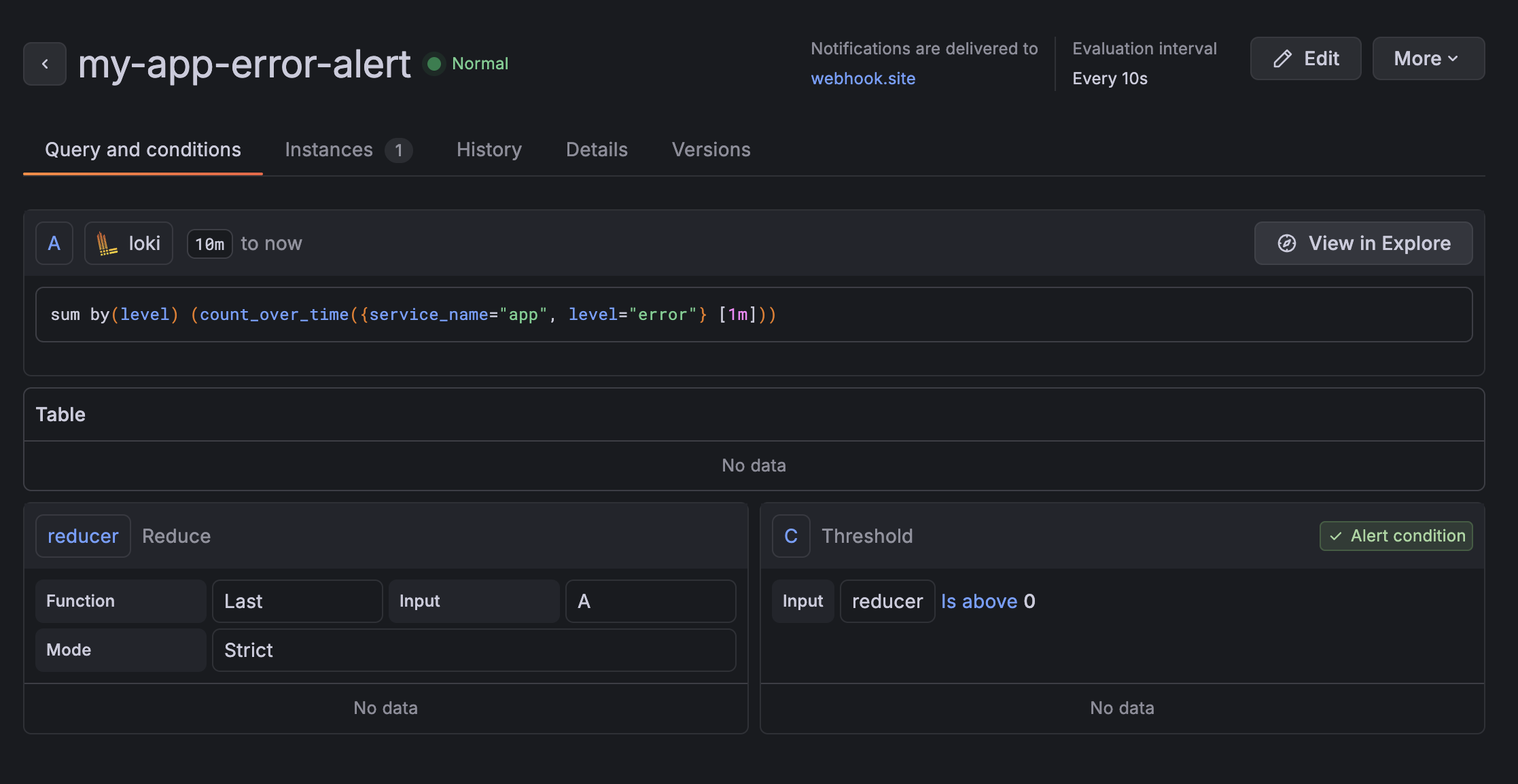
Task: Click the query A reference label
Action: click(x=54, y=243)
